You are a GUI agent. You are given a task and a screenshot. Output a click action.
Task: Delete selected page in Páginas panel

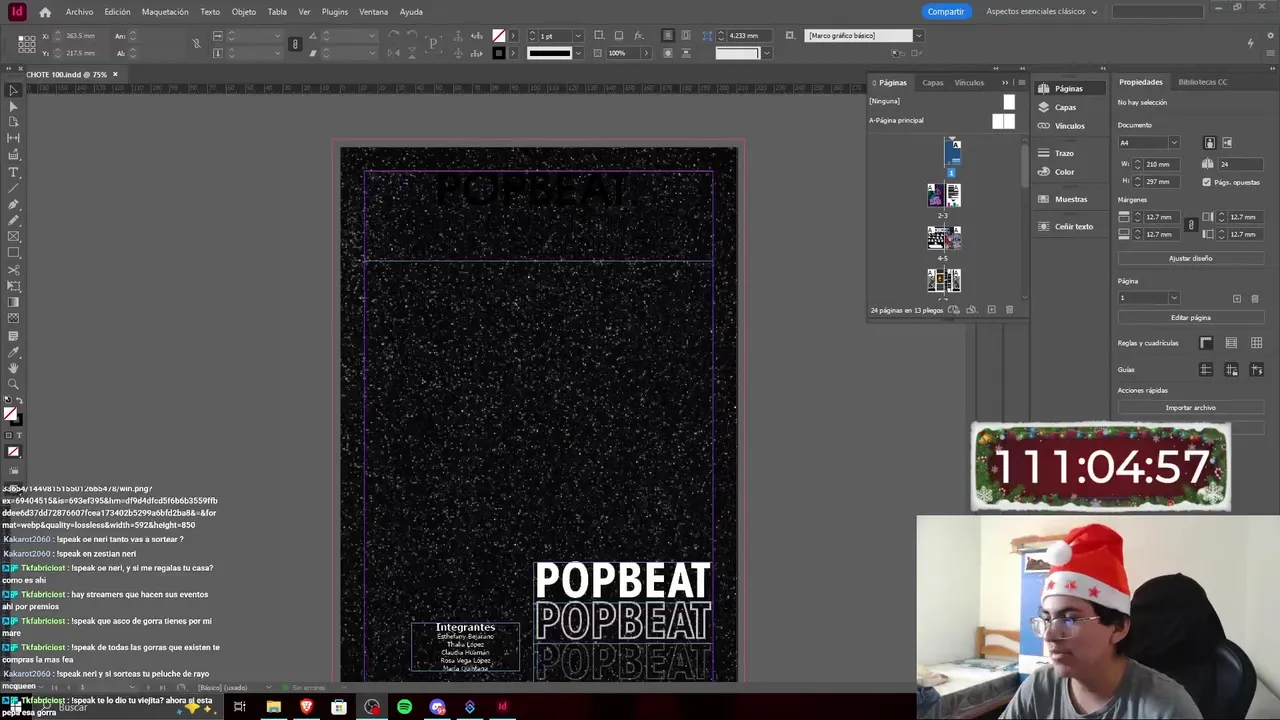coord(1009,310)
